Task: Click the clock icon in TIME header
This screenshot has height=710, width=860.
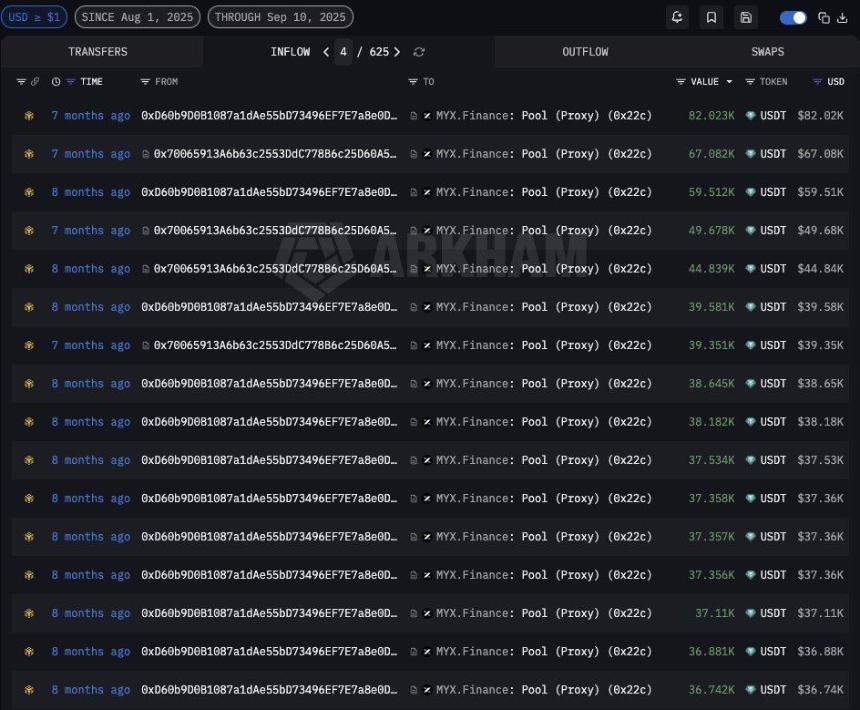Action: coord(56,82)
